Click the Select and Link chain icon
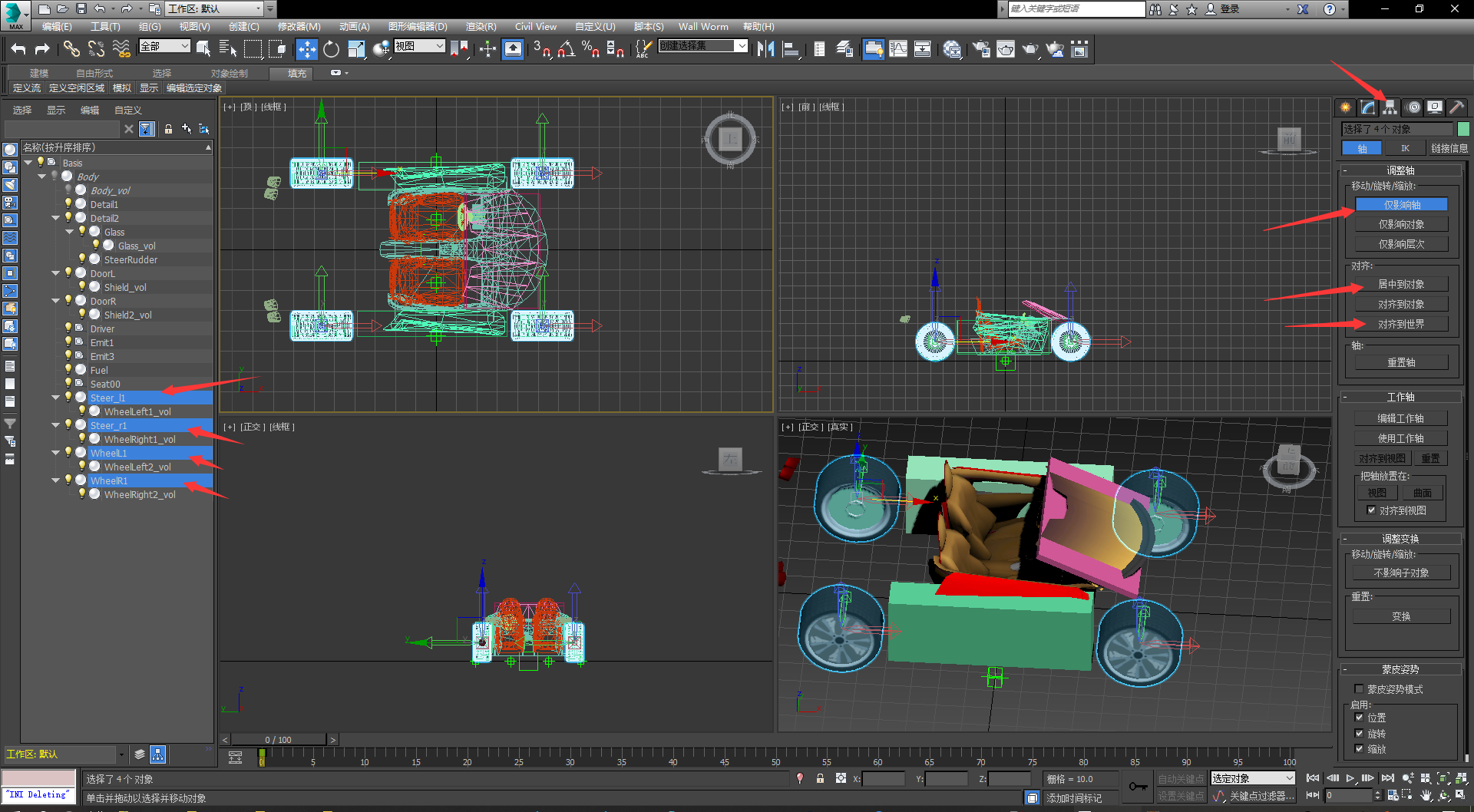The height and width of the screenshot is (812, 1474). click(x=71, y=50)
